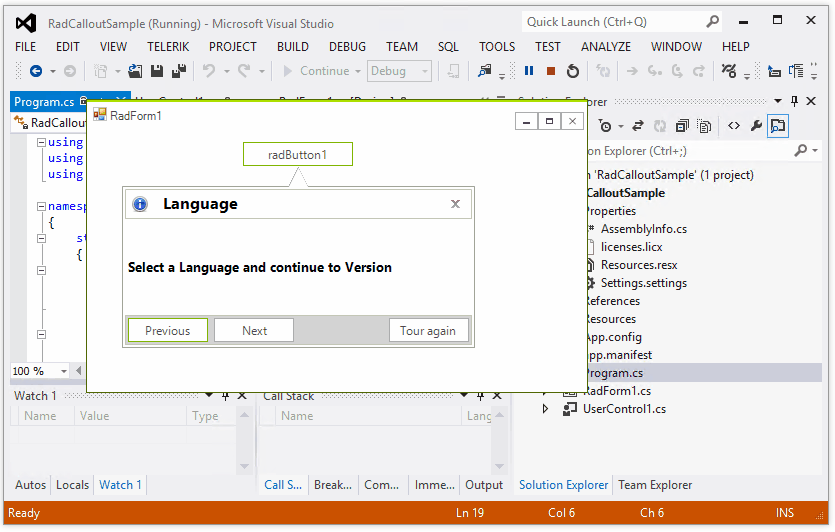Click the Continue debugging button
Image resolution: width=835 pixels, height=532 pixels.
(316, 71)
